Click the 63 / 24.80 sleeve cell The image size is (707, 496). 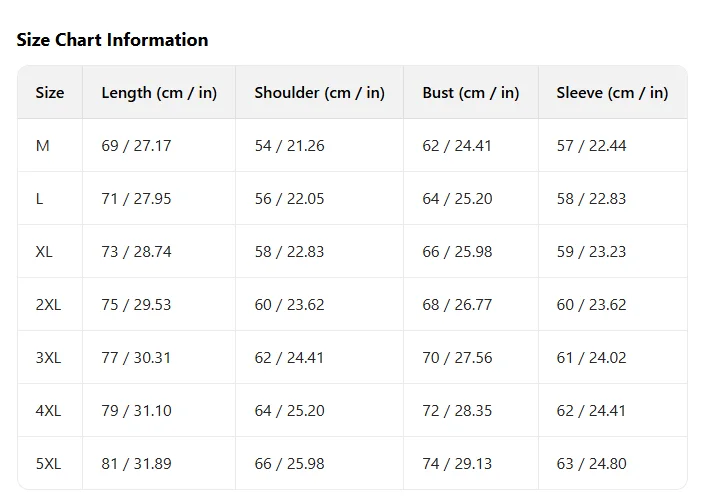click(591, 464)
